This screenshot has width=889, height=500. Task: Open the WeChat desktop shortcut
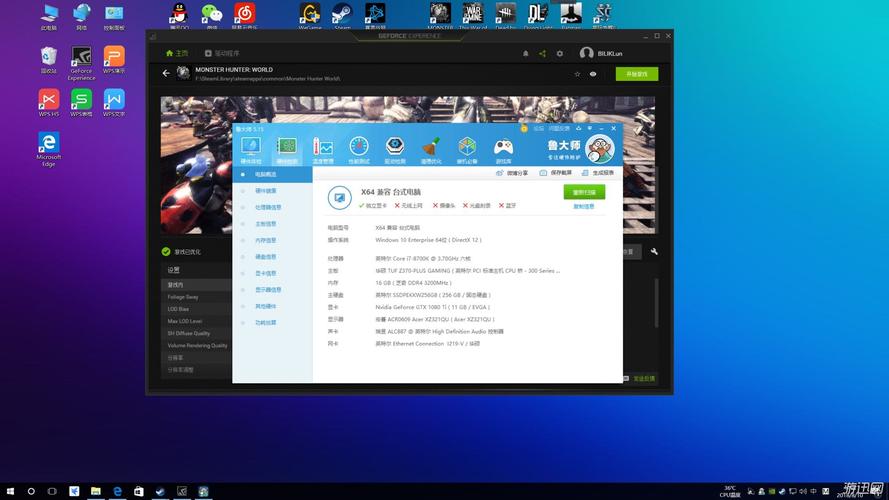(212, 15)
